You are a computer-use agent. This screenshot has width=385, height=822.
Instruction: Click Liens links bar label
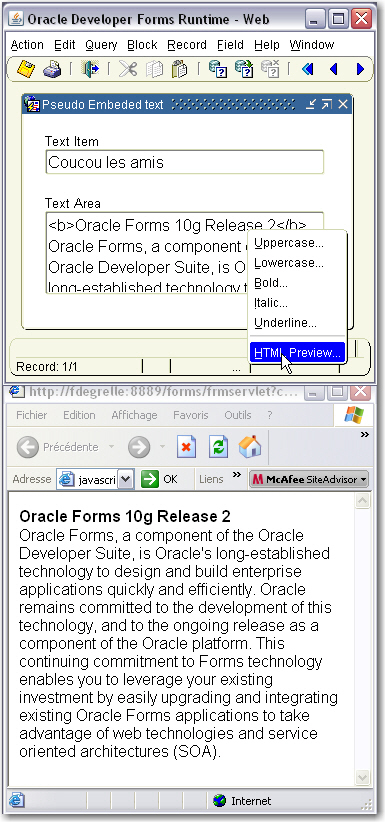tap(211, 479)
